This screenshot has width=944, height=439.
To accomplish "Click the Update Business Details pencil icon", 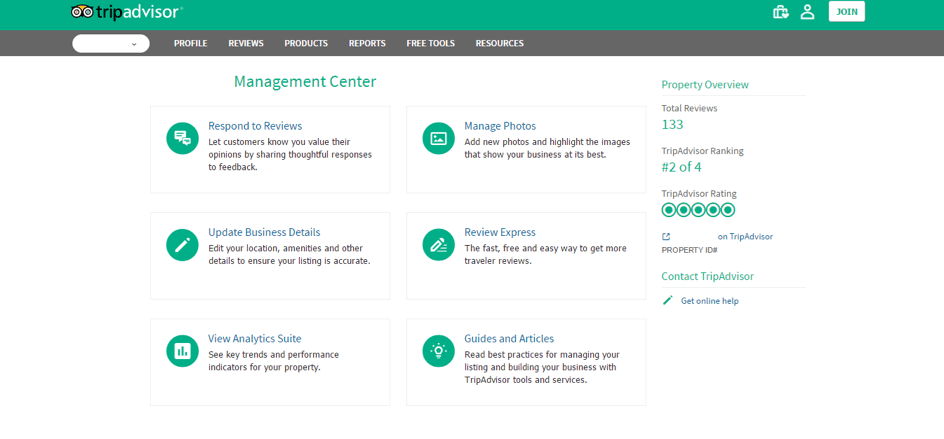I will 182,245.
